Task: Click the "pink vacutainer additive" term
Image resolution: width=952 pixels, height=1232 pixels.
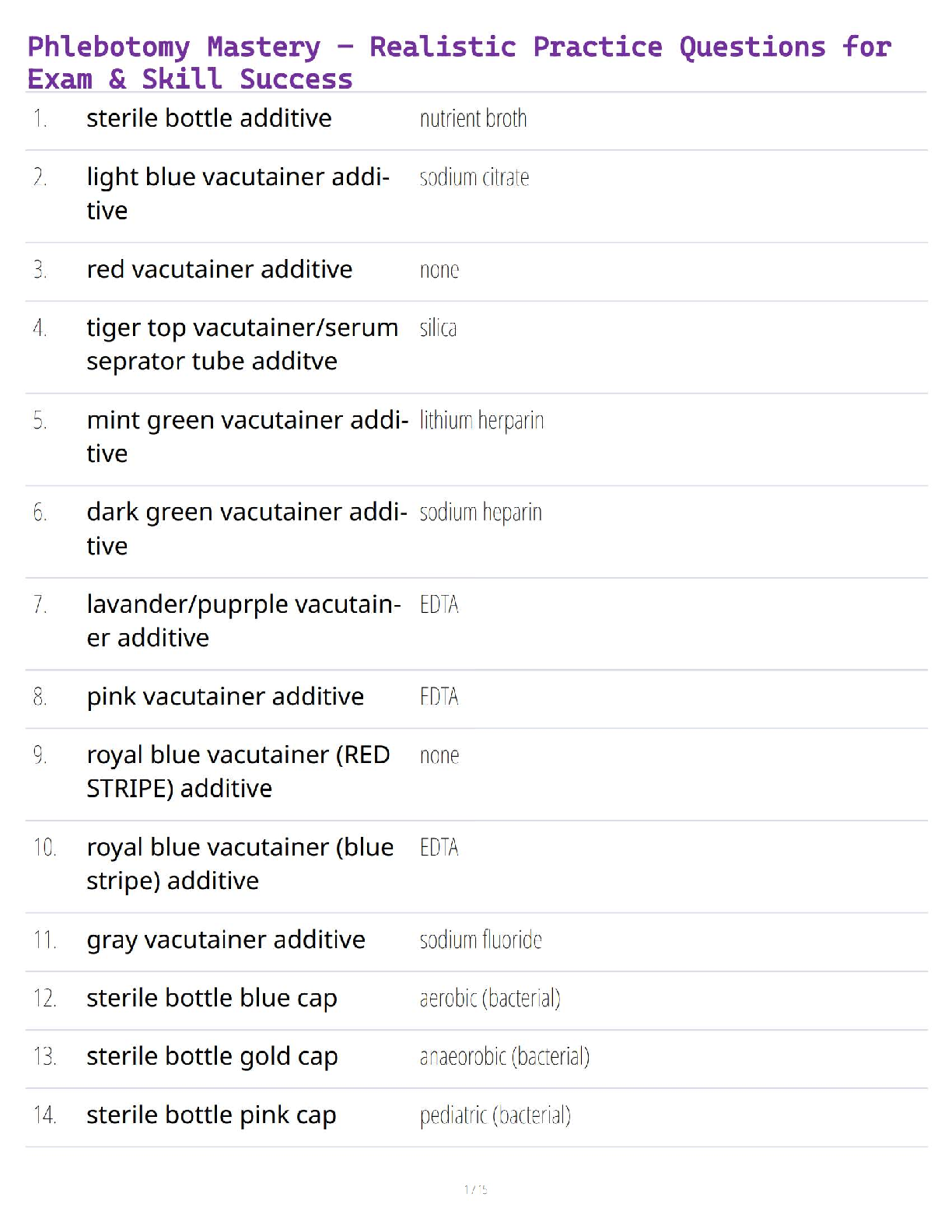Action: point(225,696)
